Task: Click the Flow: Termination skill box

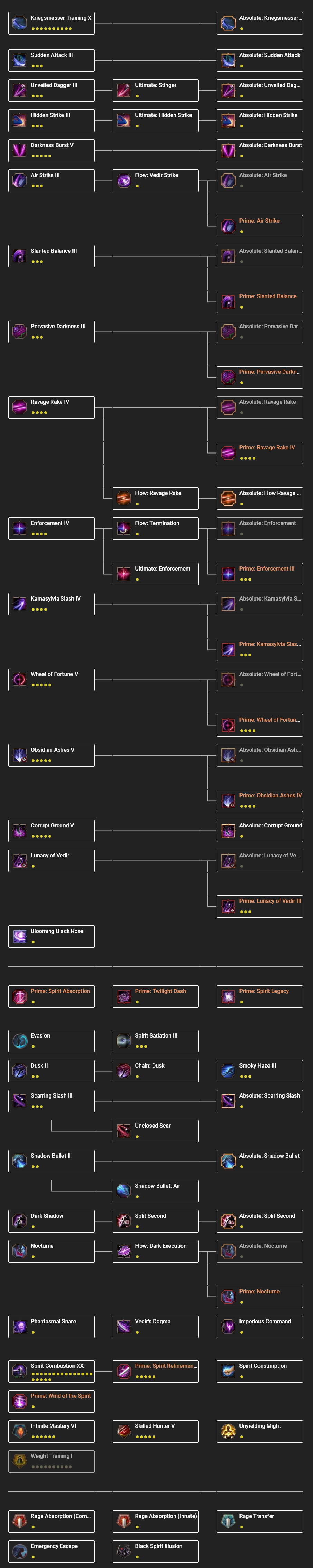Action: pyautogui.click(x=155, y=528)
